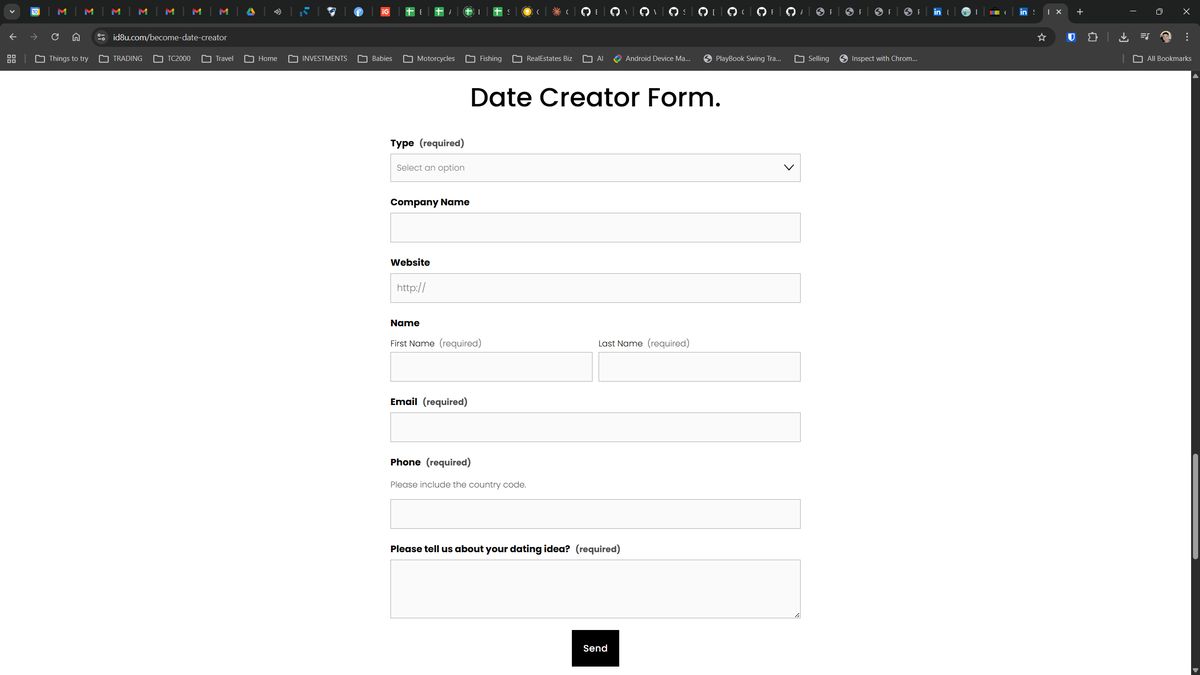Open the TRADING bookmarks folder
The height and width of the screenshot is (675, 1200).
click(x=121, y=59)
